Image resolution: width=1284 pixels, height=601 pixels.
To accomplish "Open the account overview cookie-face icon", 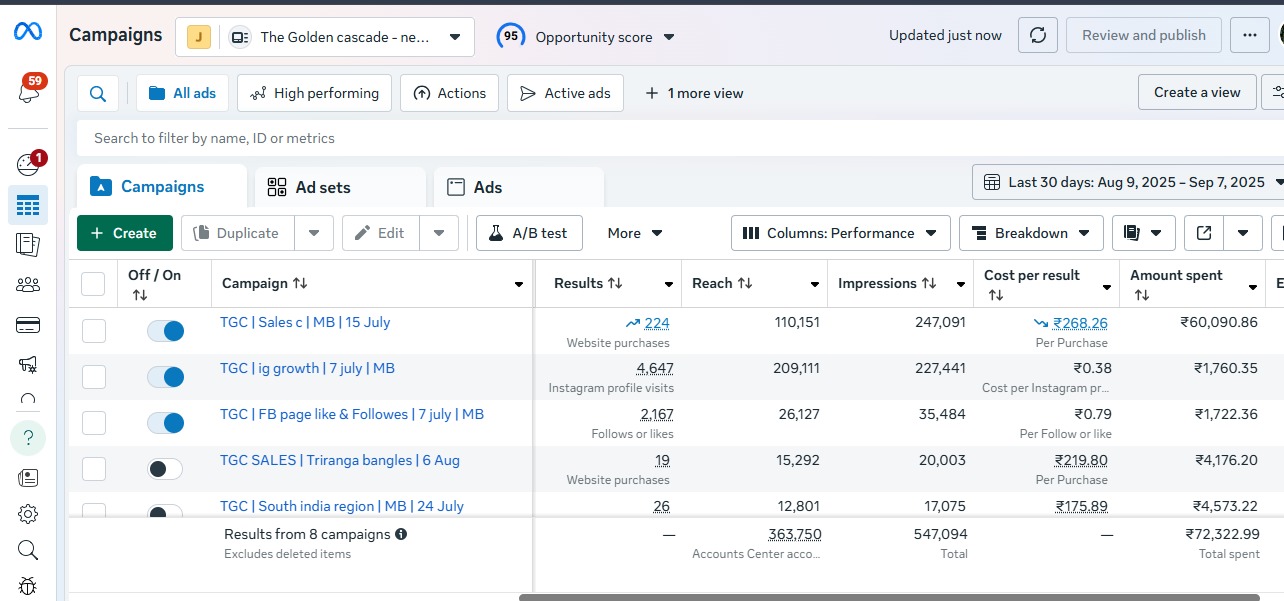I will click(x=28, y=165).
